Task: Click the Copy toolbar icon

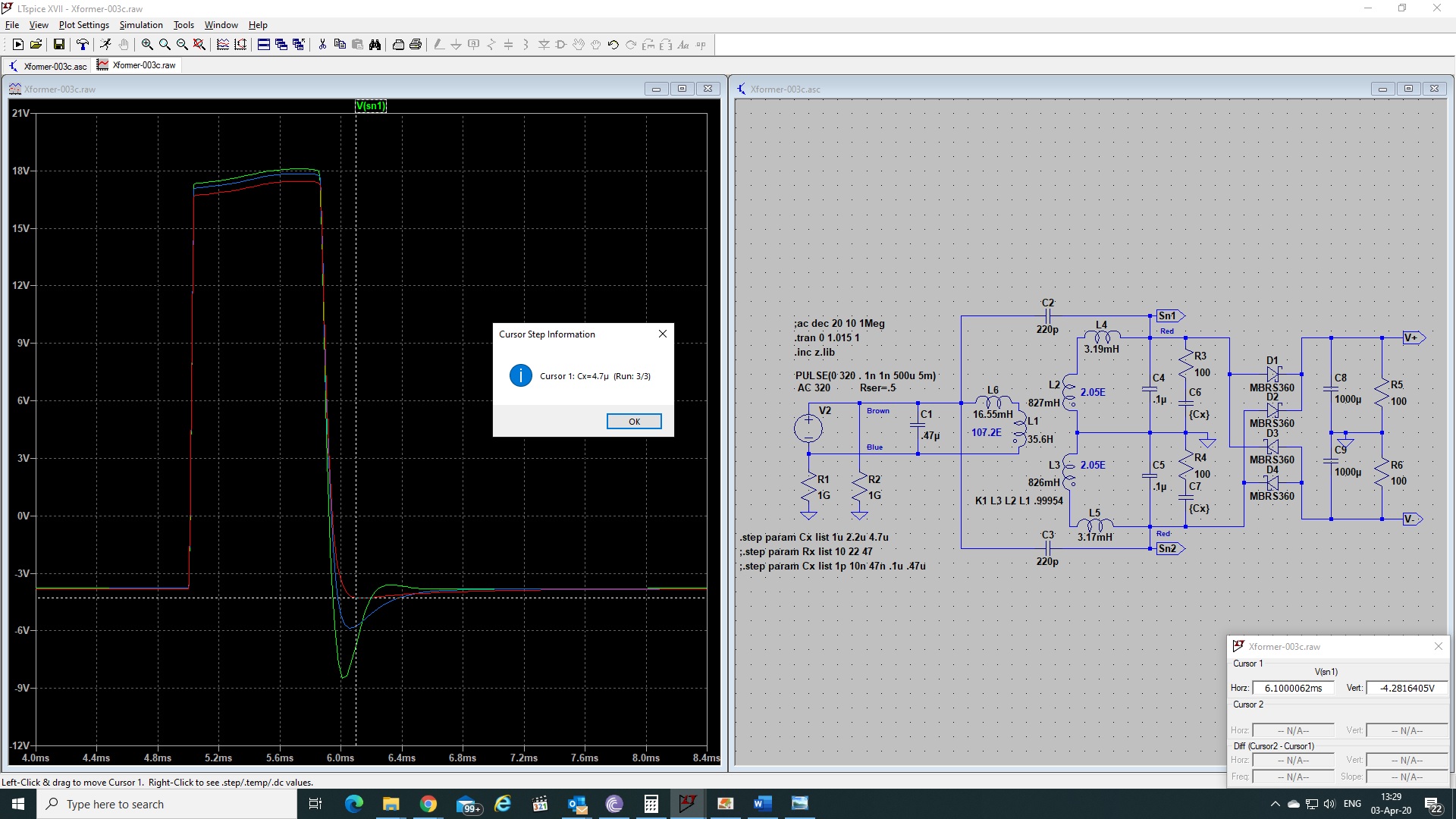Action: point(340,45)
